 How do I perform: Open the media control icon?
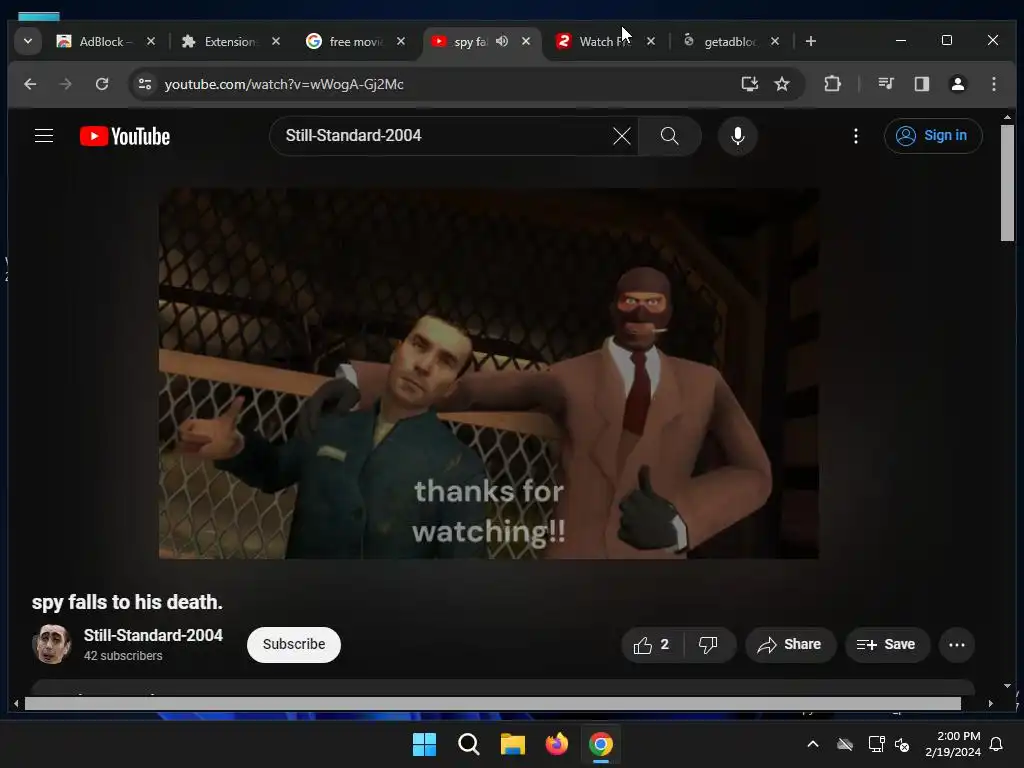coord(886,84)
